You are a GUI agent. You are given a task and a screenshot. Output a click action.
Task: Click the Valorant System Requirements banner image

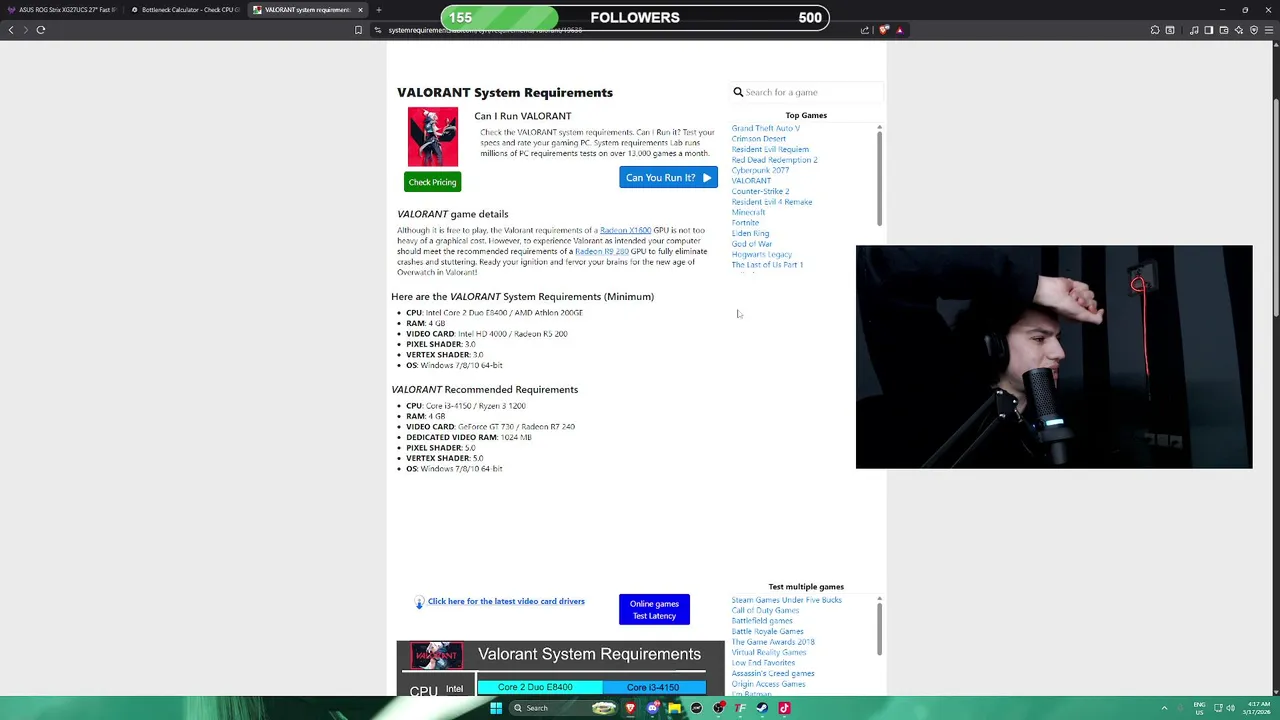coord(560,669)
